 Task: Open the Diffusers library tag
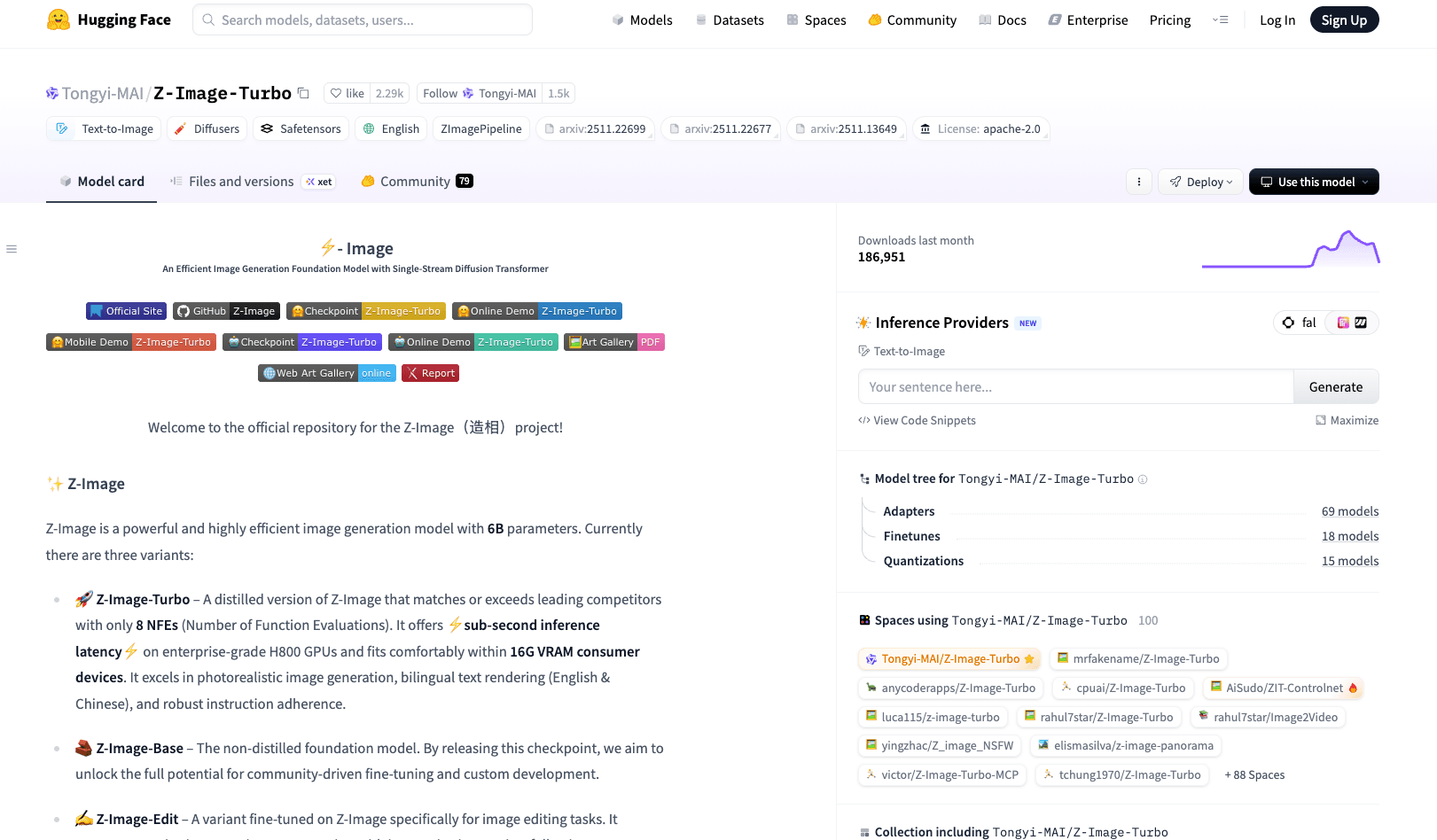coord(207,128)
